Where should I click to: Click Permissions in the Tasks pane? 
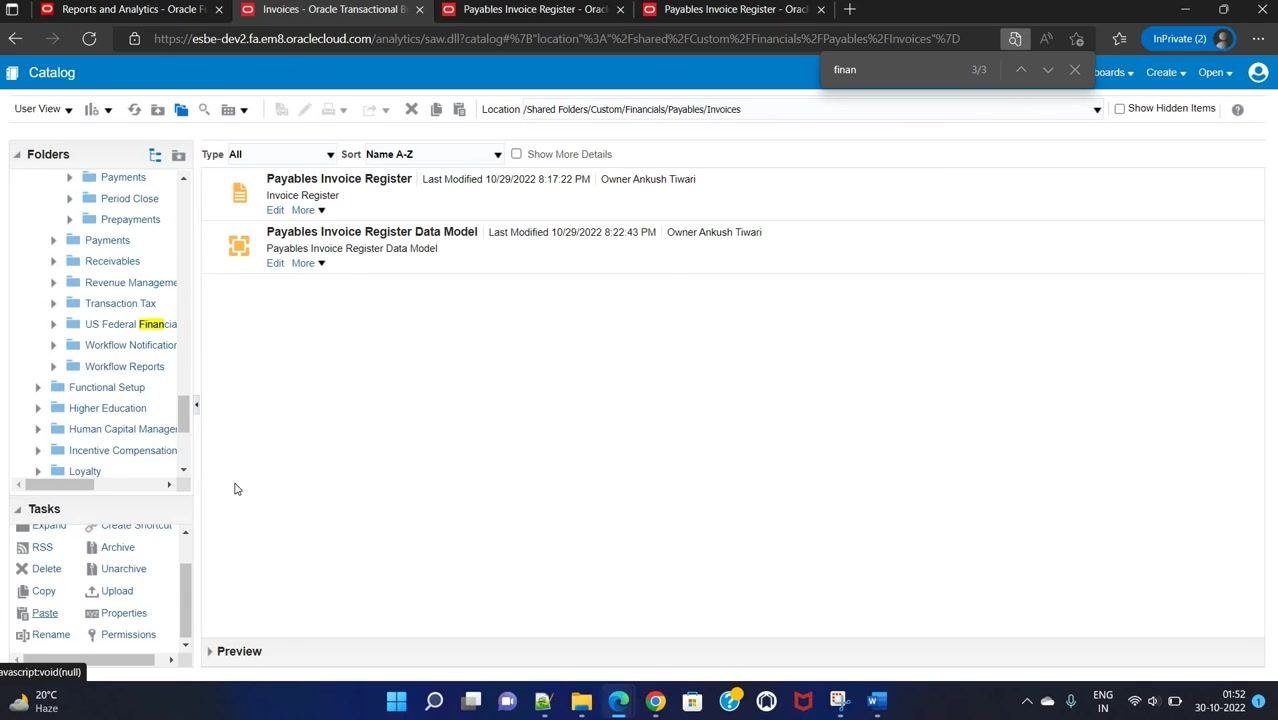128,635
